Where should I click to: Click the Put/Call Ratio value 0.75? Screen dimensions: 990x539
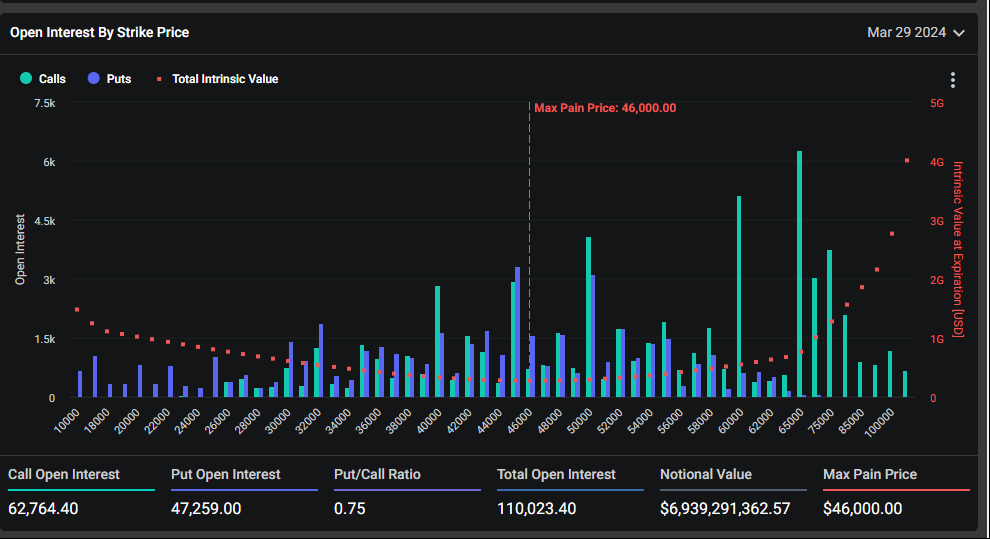point(350,508)
